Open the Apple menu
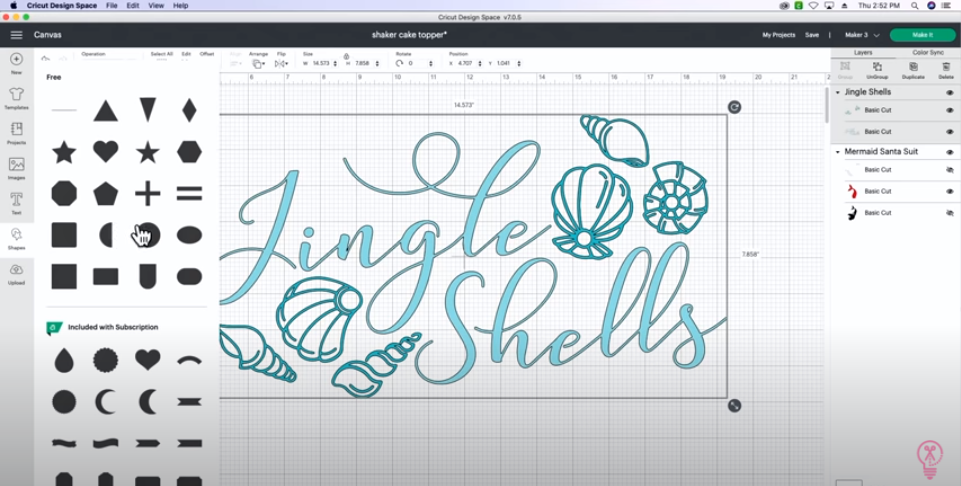Image resolution: width=961 pixels, height=486 pixels. click(13, 6)
